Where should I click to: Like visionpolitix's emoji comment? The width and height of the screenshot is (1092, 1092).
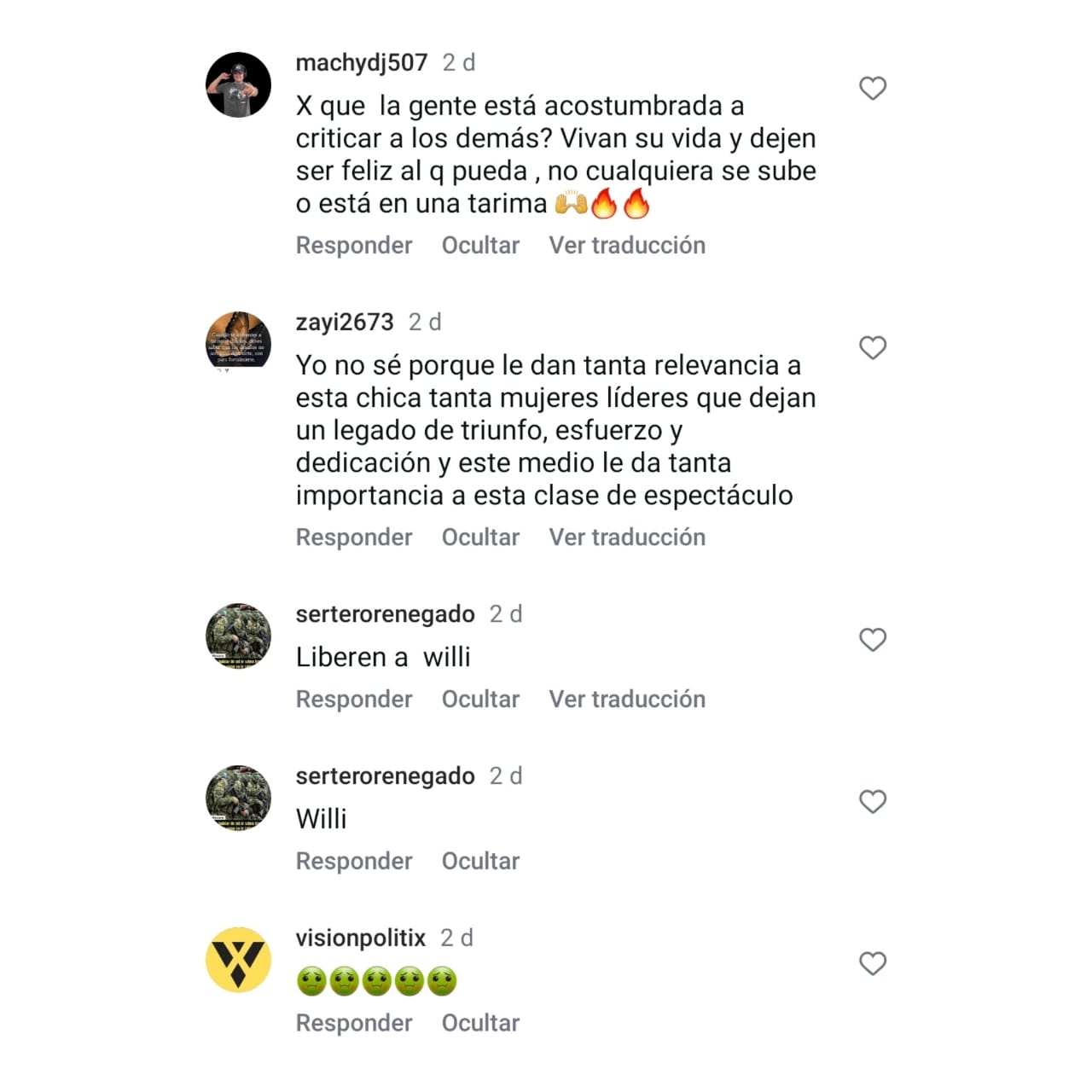[872, 963]
